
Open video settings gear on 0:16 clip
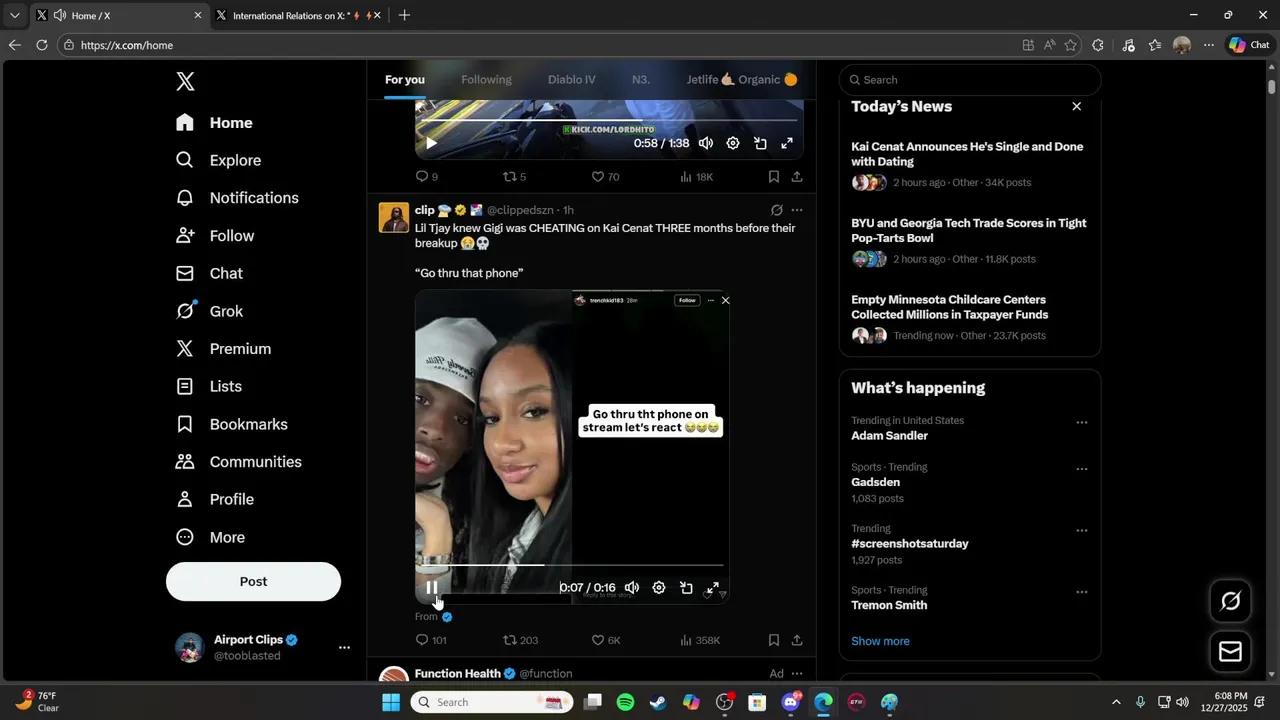(659, 588)
